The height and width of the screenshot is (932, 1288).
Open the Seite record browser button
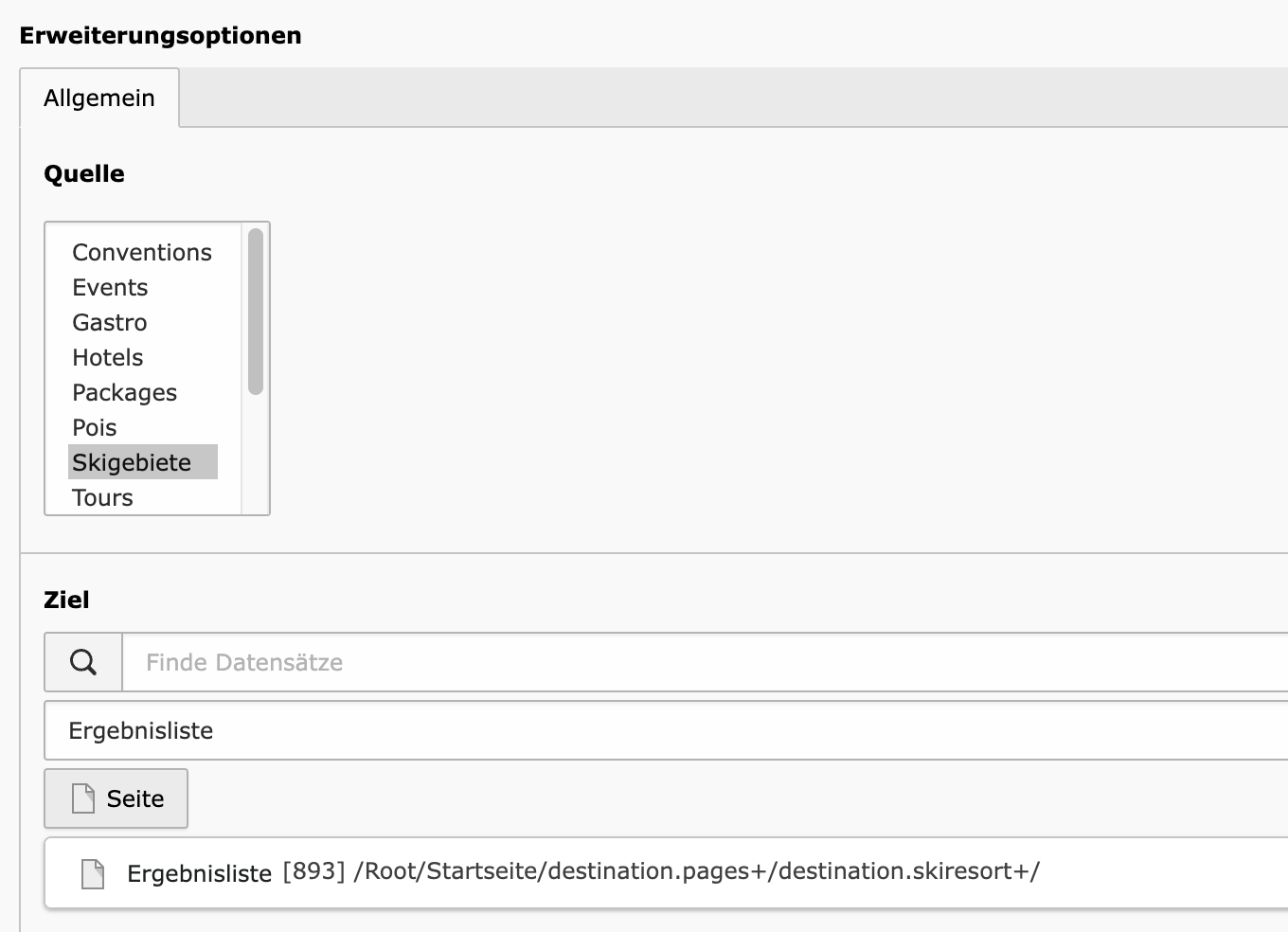coord(116,798)
